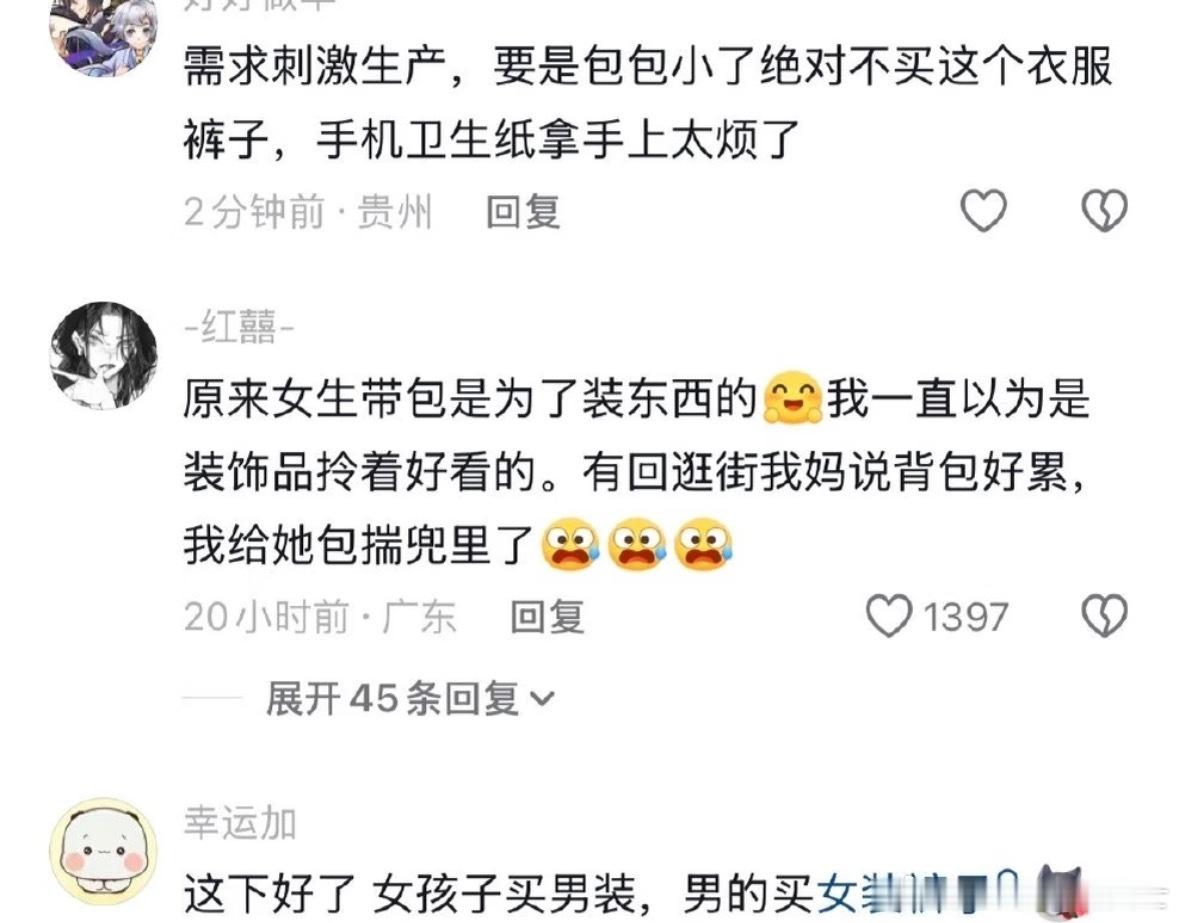The image size is (1179, 923).
Task: Reply to the 2分钟前 贵州 comment
Action: point(523,211)
